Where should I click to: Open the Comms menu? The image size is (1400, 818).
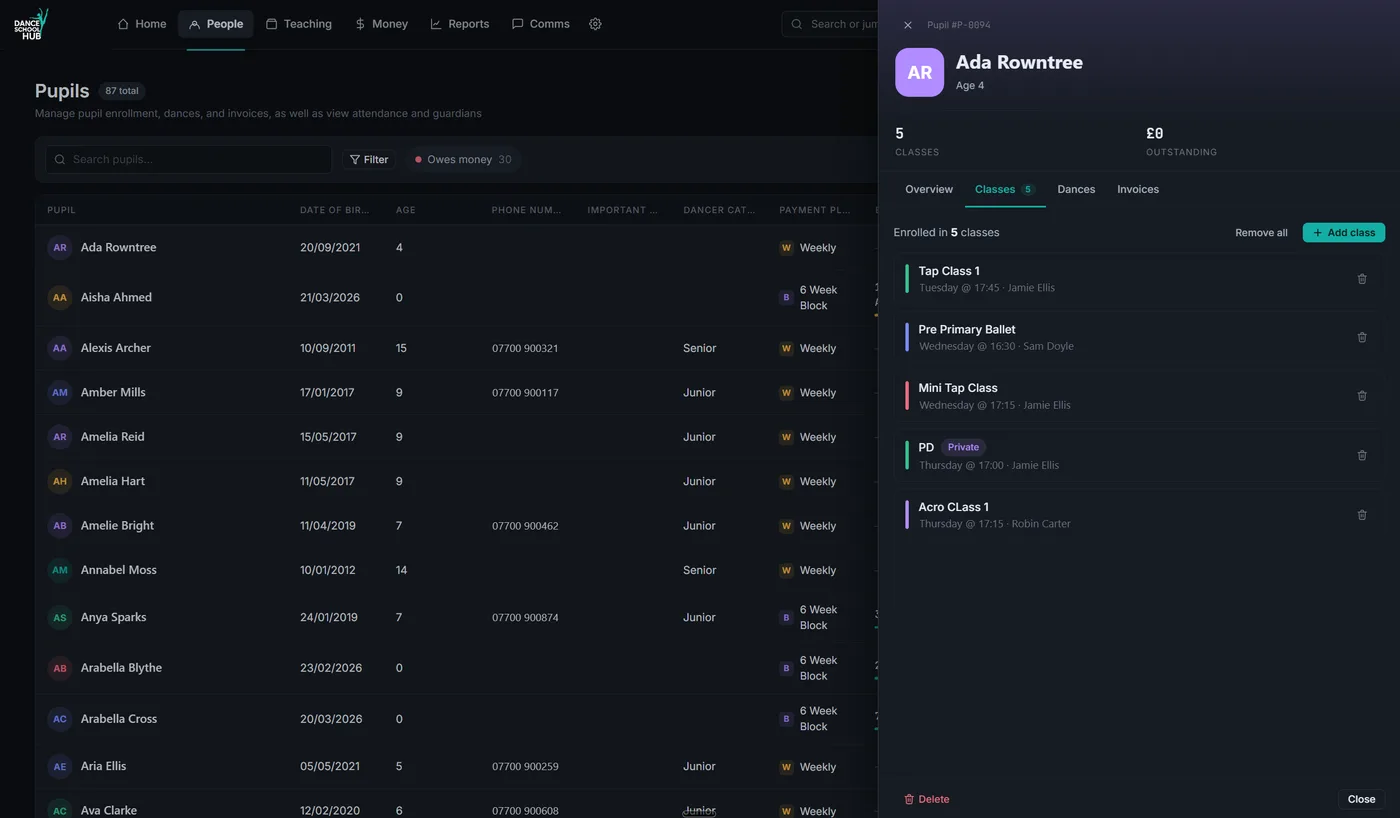coord(540,24)
